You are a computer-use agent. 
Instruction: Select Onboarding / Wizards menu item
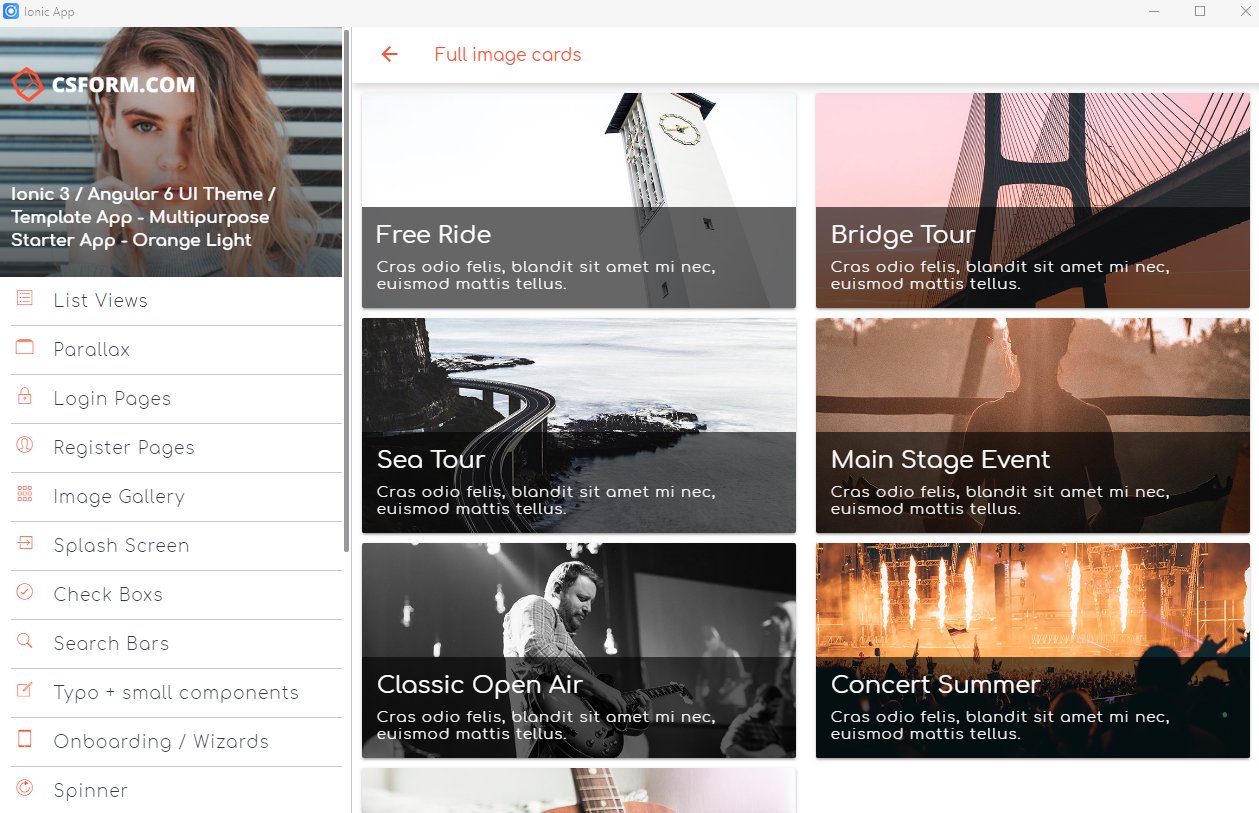pos(176,742)
